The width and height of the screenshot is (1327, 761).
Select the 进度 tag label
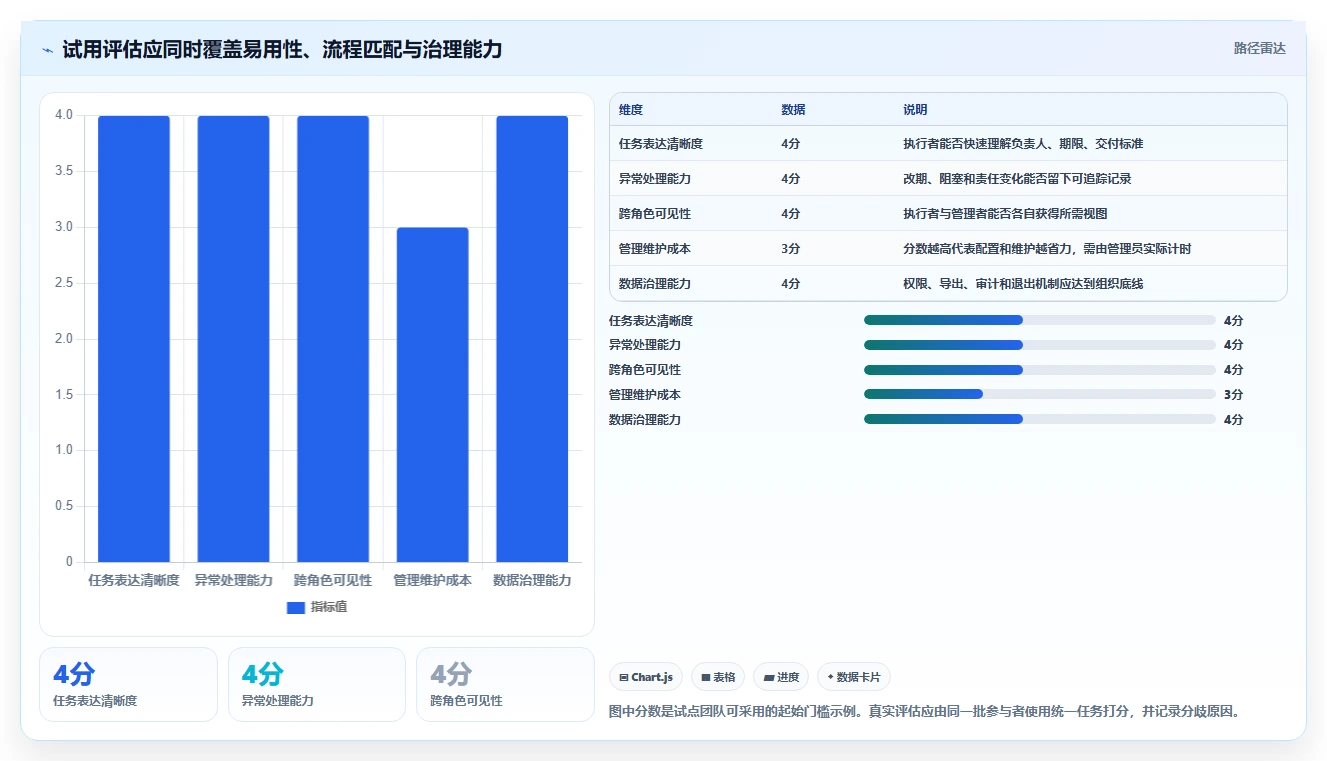[x=788, y=677]
